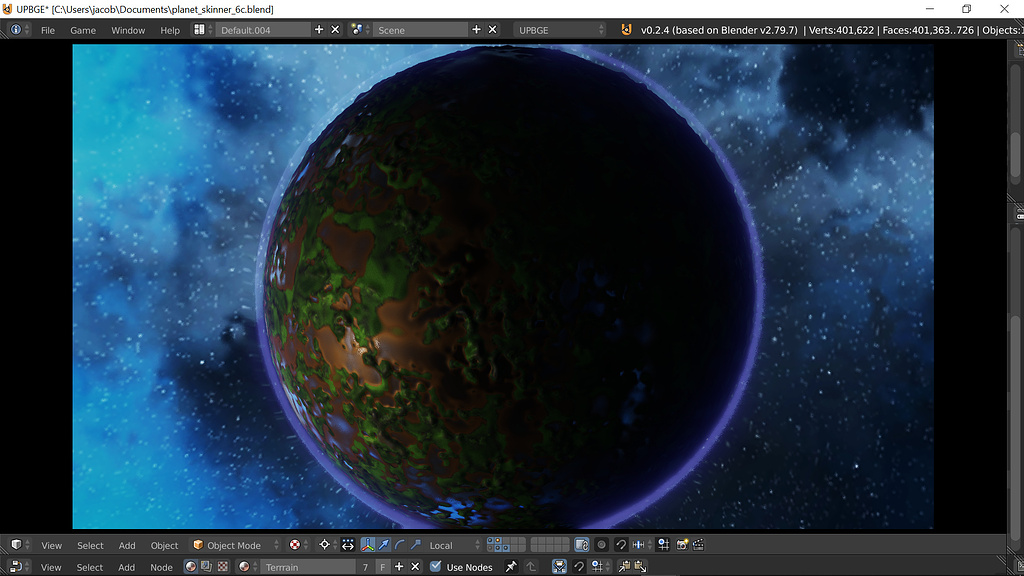The width and height of the screenshot is (1024, 576).
Task: Switch to the texture nodes tree type
Action: [x=223, y=567]
